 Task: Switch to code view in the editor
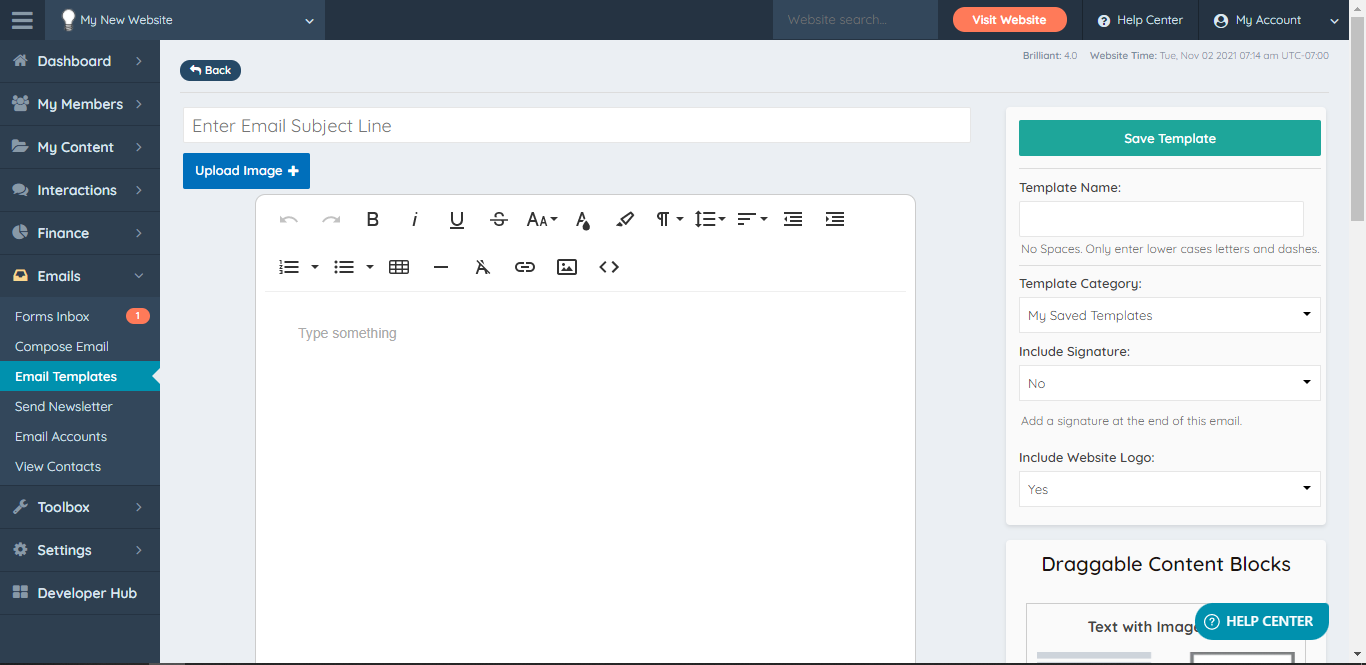tap(609, 266)
